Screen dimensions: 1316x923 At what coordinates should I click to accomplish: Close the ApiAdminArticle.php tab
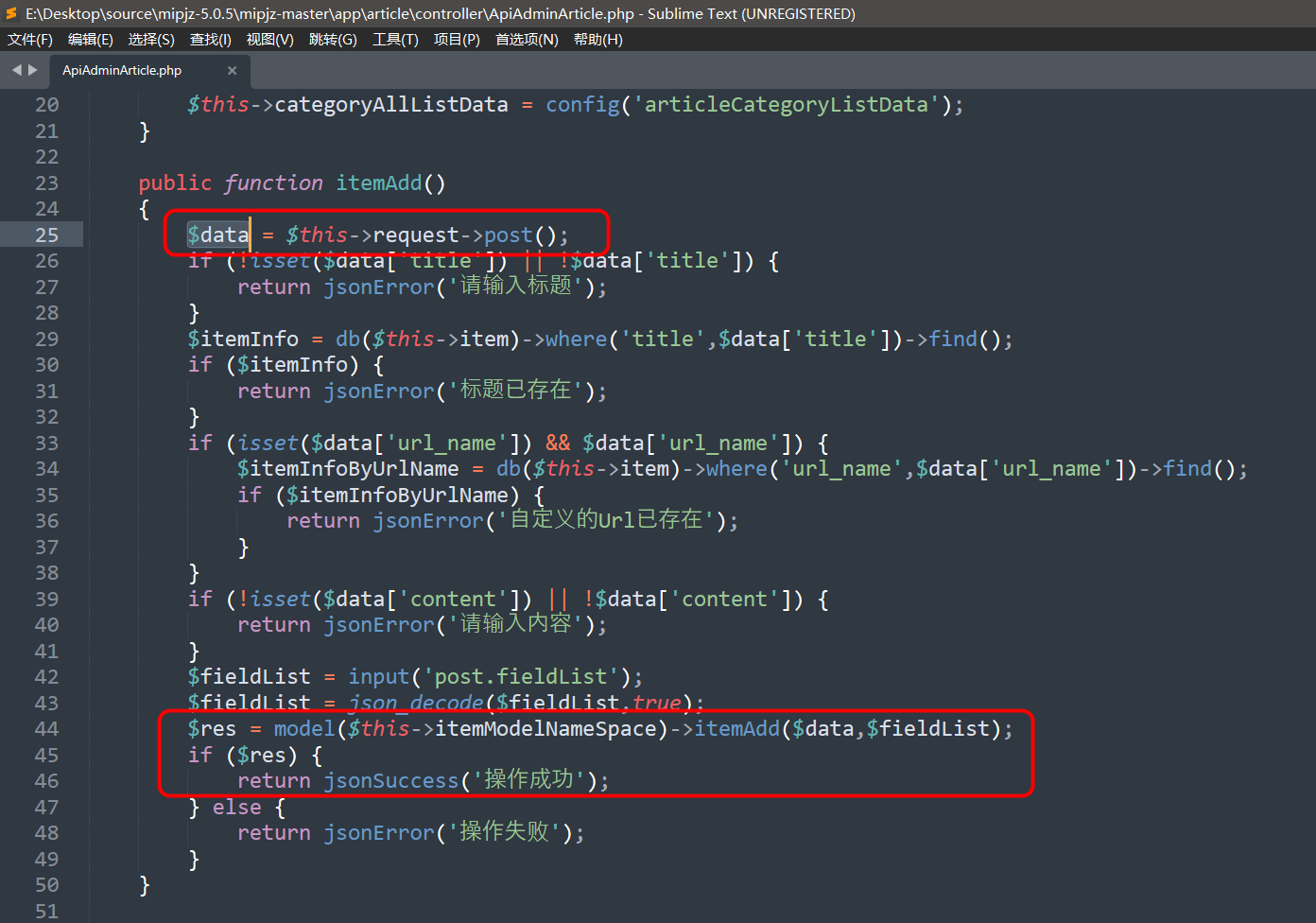click(232, 70)
